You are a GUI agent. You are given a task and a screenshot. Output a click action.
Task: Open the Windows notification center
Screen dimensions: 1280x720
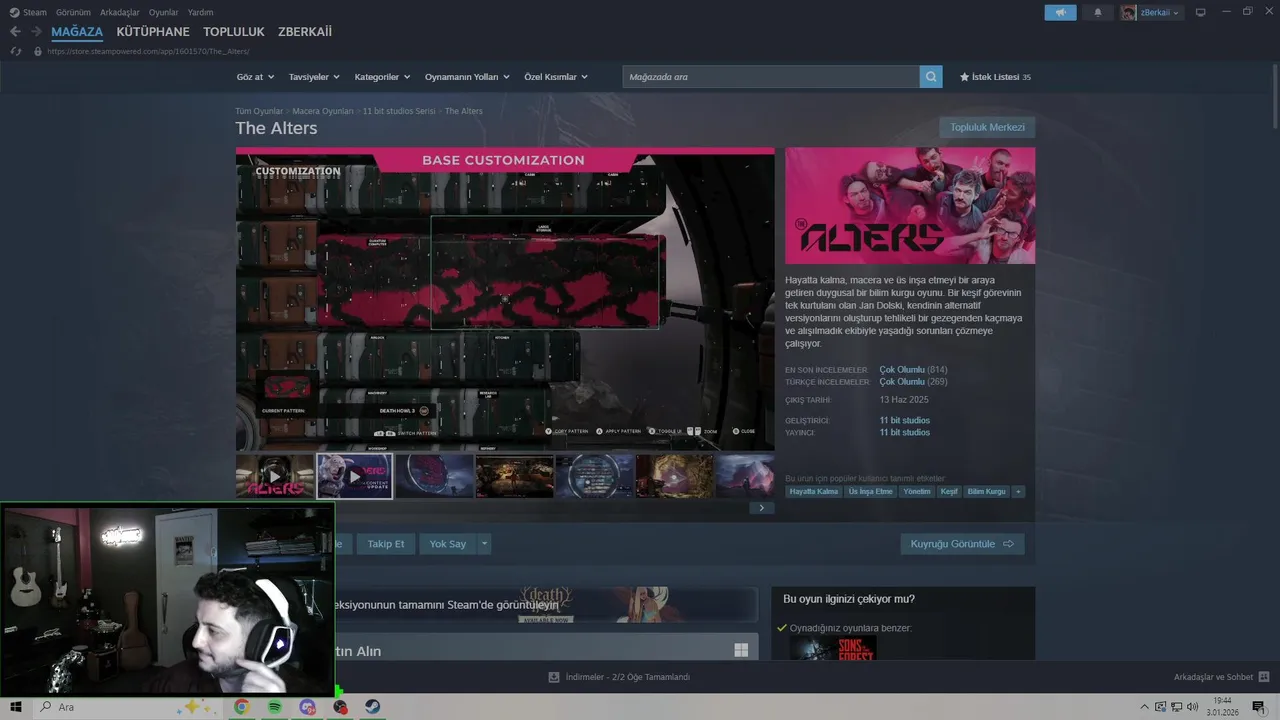point(1259,707)
